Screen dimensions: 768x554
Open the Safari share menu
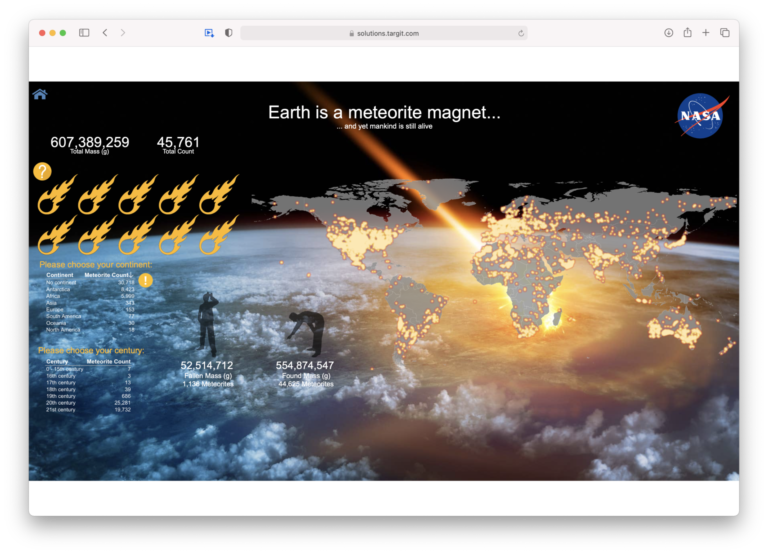point(688,32)
